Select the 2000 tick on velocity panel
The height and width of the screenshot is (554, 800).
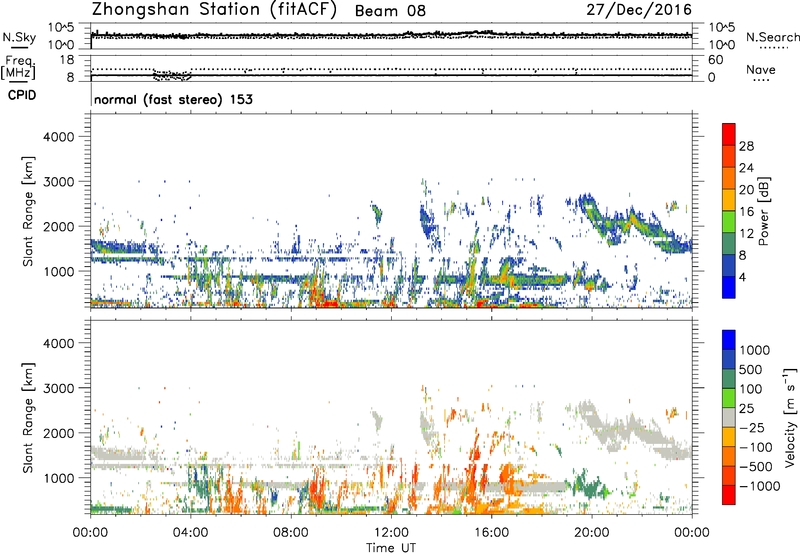58,433
